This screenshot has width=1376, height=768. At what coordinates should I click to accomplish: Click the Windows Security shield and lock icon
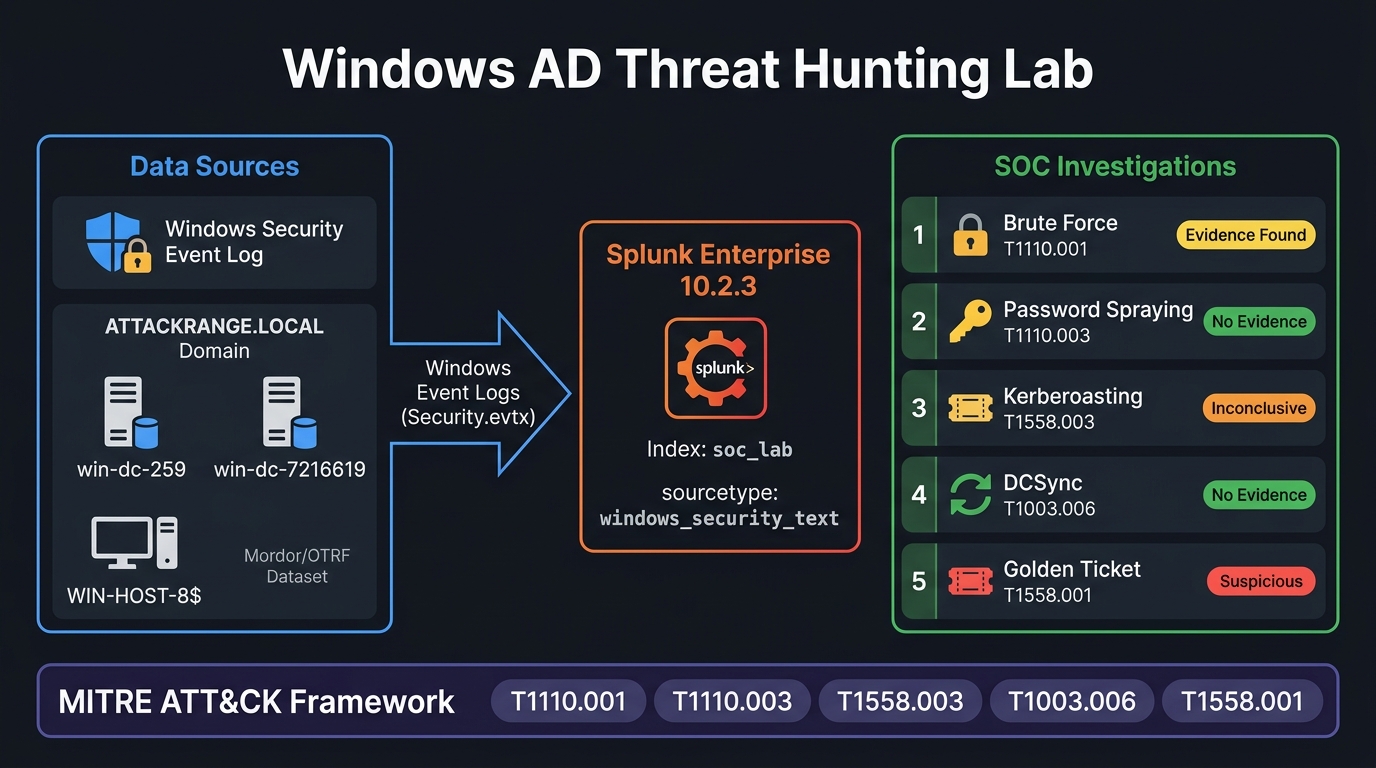click(x=118, y=242)
